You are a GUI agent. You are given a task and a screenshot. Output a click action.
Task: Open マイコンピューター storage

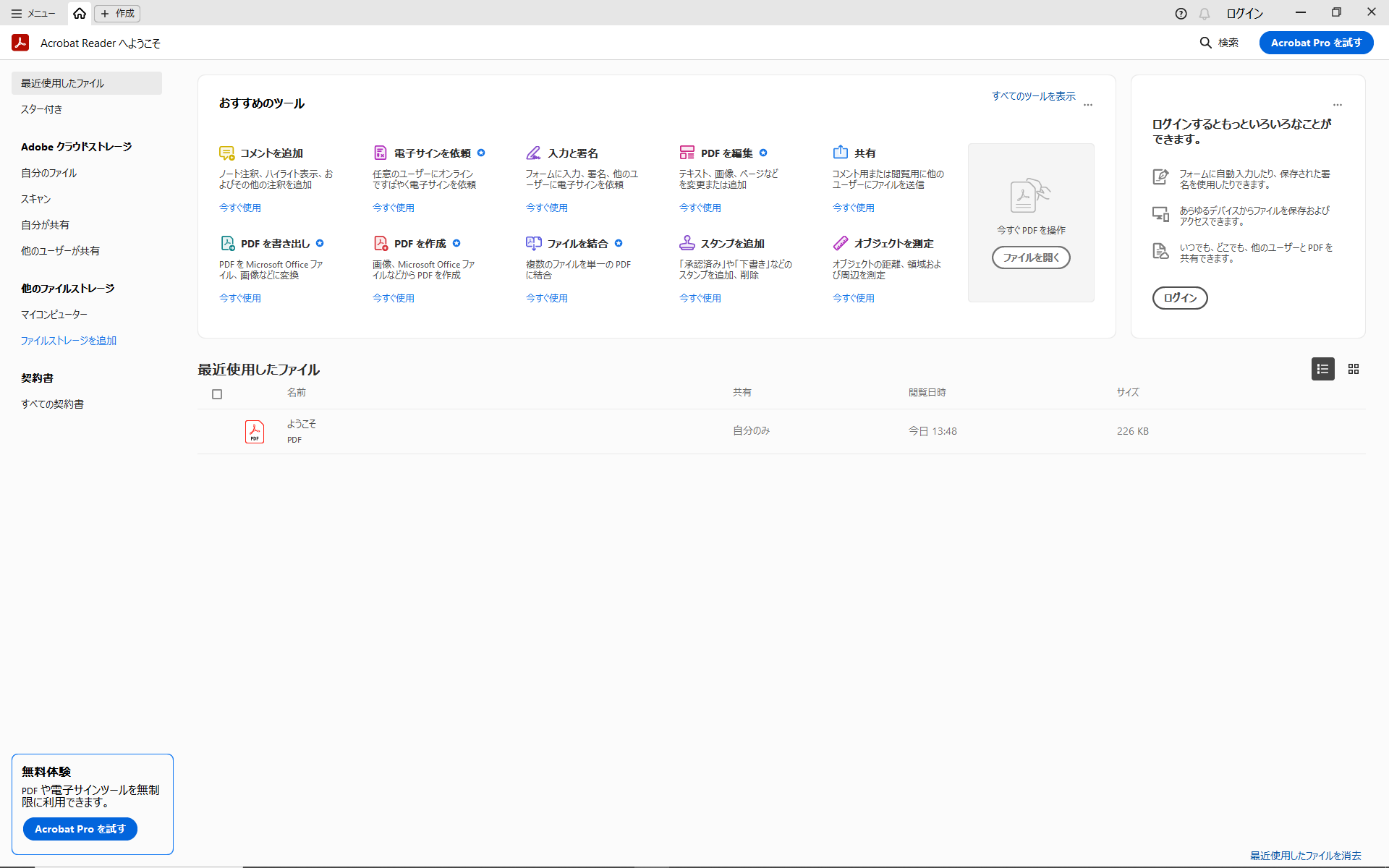coord(54,315)
